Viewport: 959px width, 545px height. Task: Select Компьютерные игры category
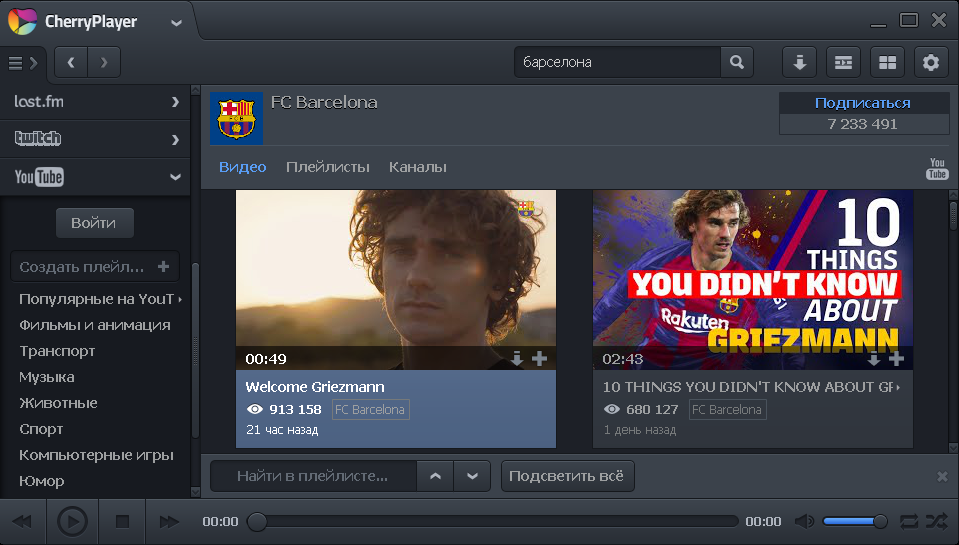point(97,455)
